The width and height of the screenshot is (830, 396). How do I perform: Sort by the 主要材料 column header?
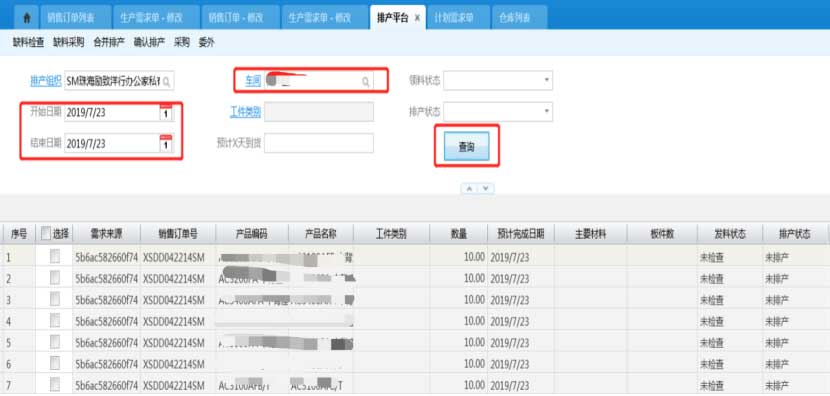point(591,234)
